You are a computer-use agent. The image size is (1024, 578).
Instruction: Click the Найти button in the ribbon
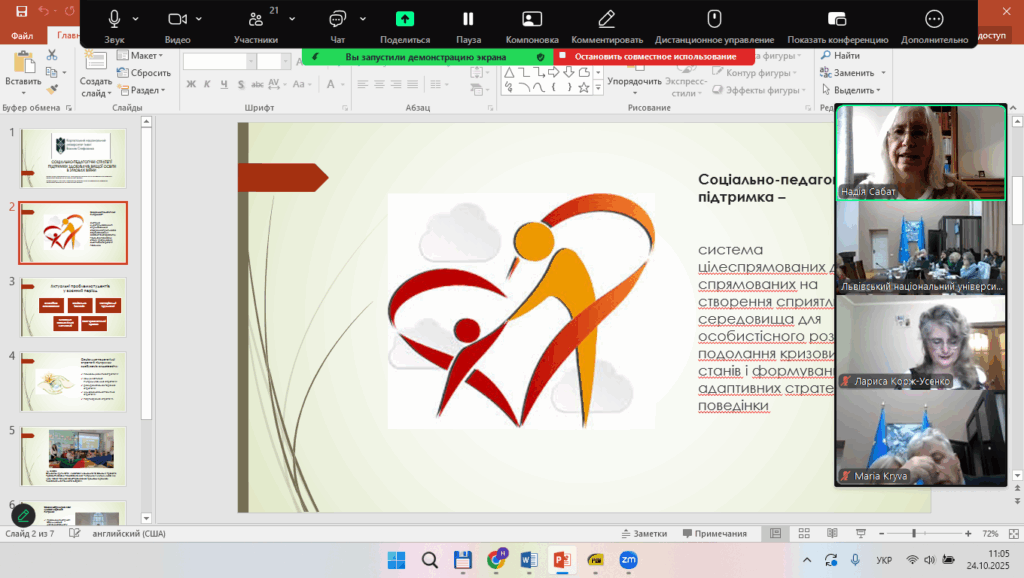point(840,56)
